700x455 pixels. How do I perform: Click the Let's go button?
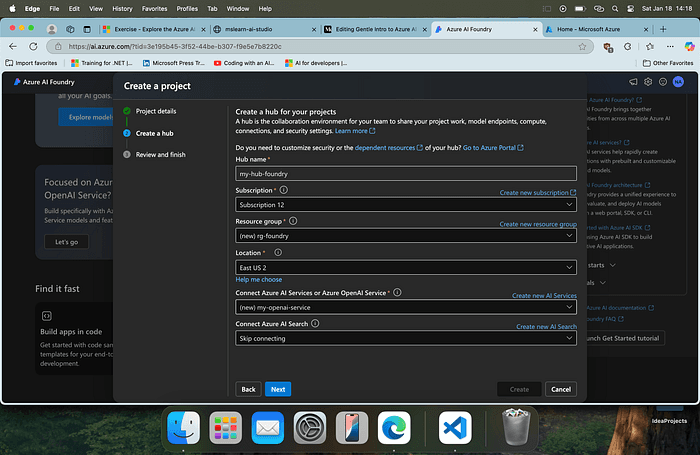pyautogui.click(x=67, y=242)
